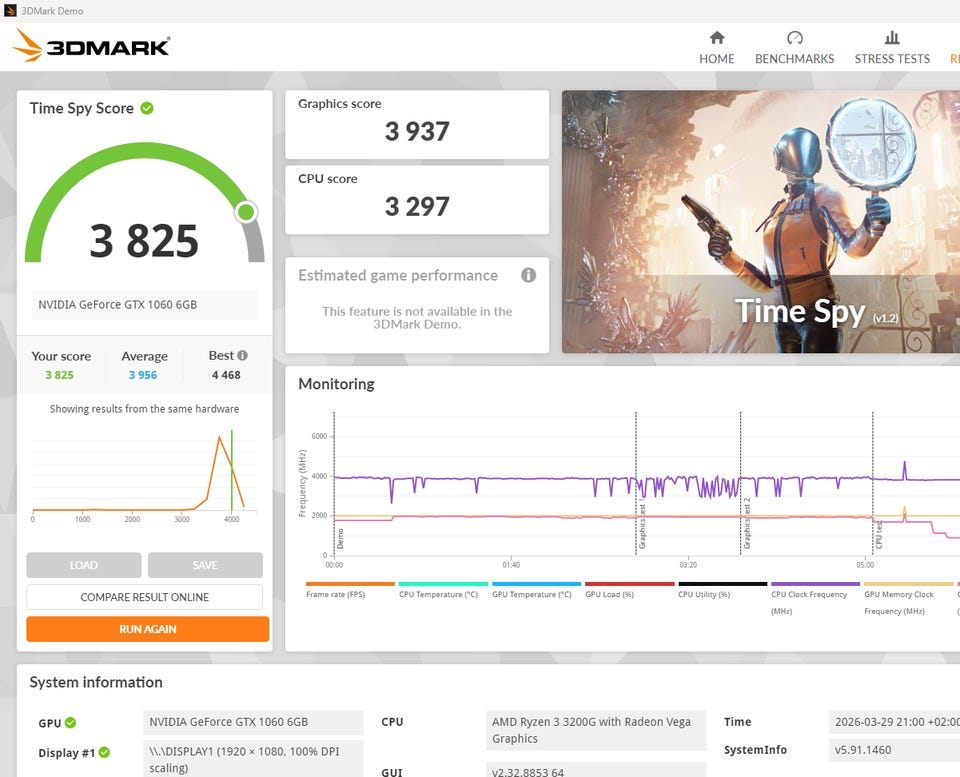This screenshot has width=960, height=777.
Task: Open the BENCHMARKS tab
Action: pos(794,59)
